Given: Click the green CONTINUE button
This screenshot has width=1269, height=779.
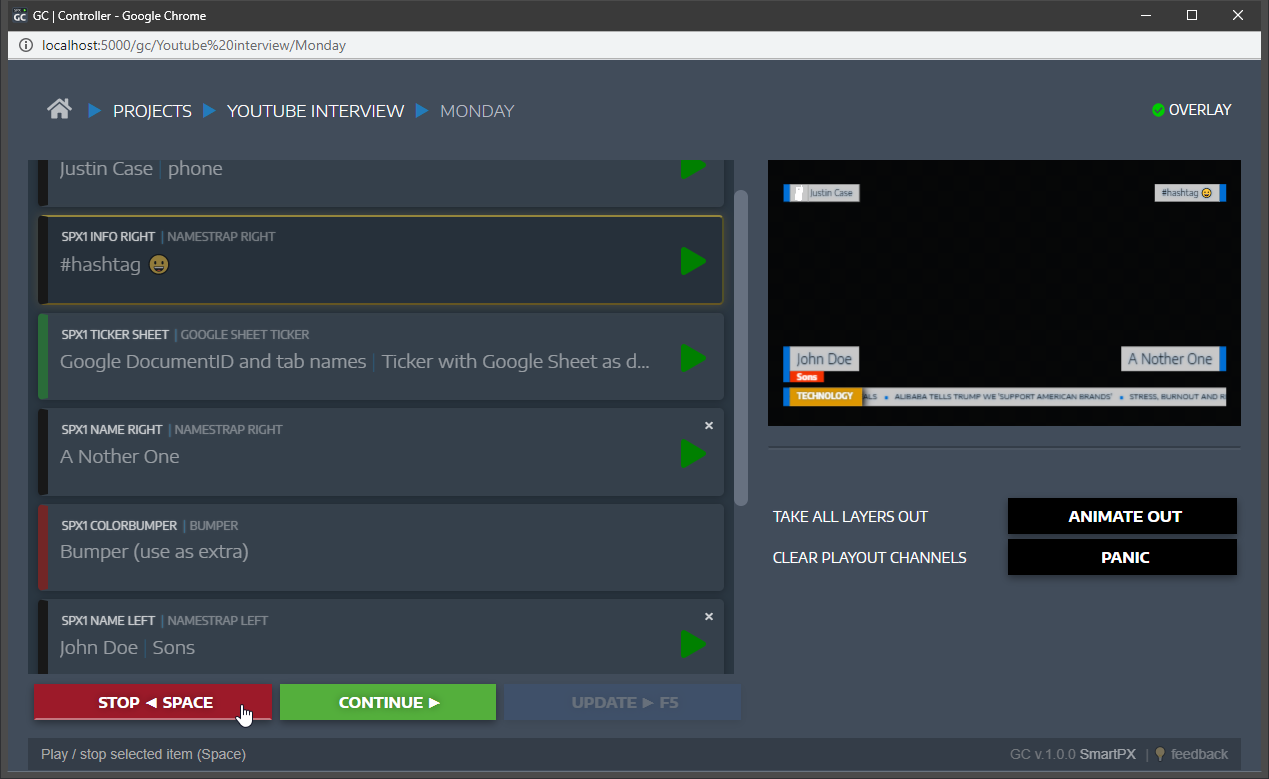Looking at the screenshot, I should point(388,702).
